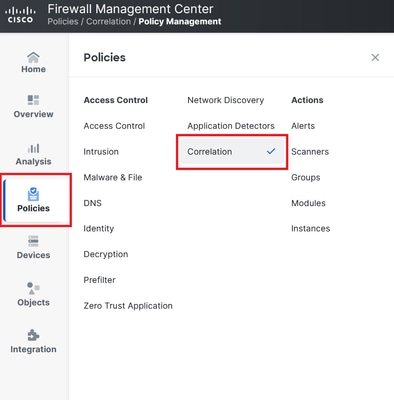Click the Correlation breadcrumb link

tap(109, 22)
